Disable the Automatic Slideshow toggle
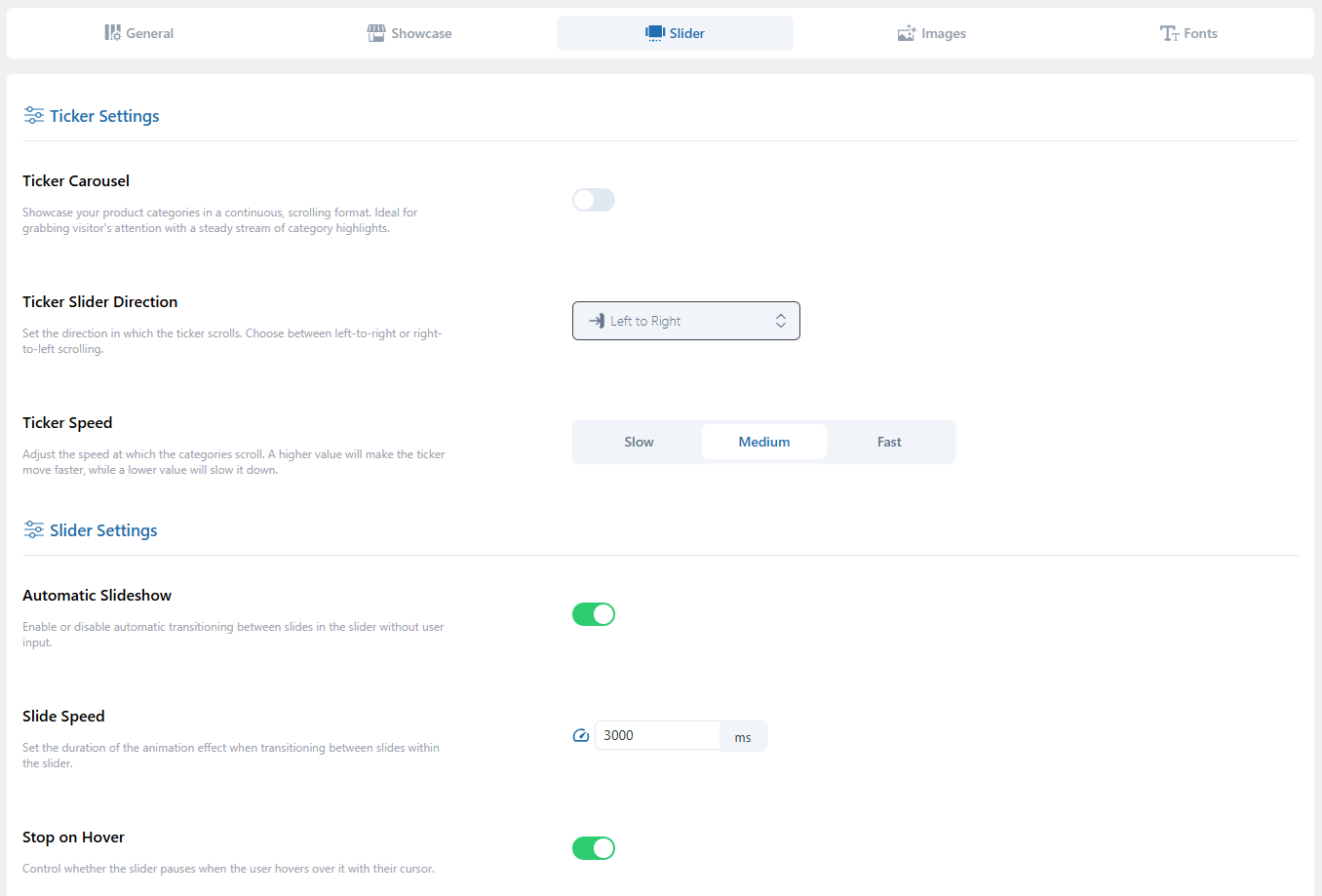 pos(594,614)
